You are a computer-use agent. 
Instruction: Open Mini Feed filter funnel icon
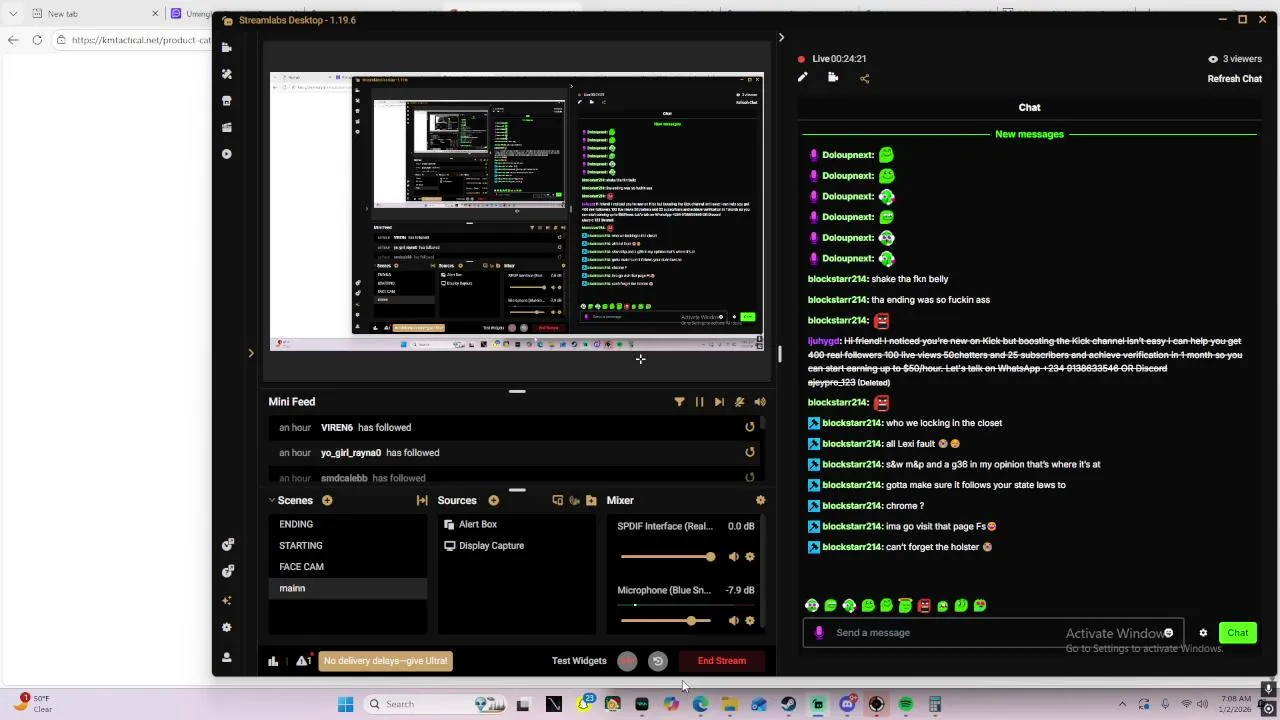pos(679,402)
